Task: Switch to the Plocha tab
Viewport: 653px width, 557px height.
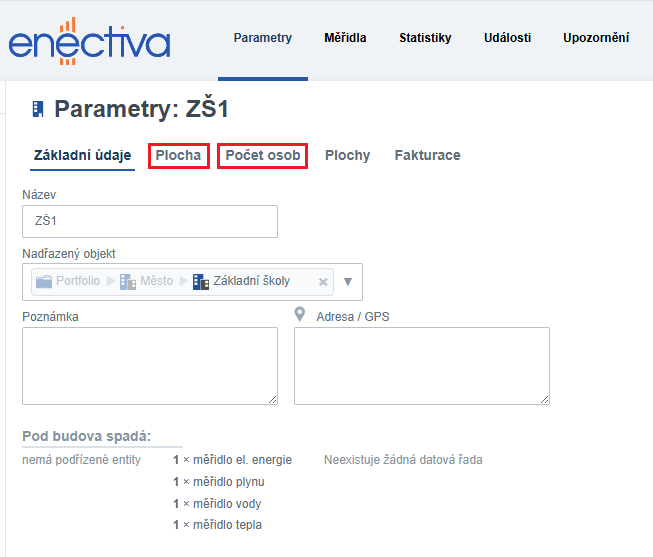Action: pos(178,155)
